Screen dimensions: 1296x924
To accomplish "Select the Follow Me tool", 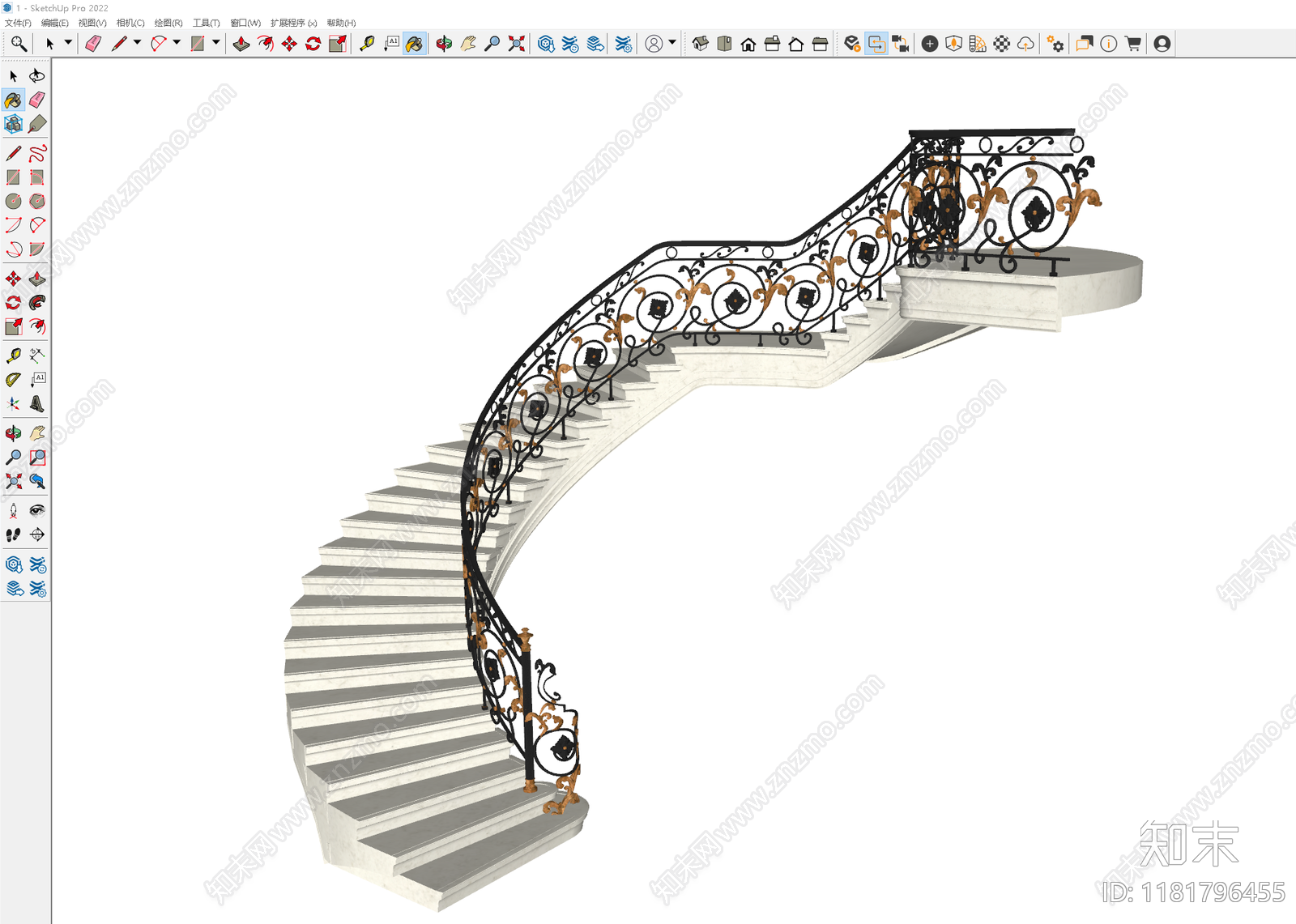I will (x=37, y=303).
